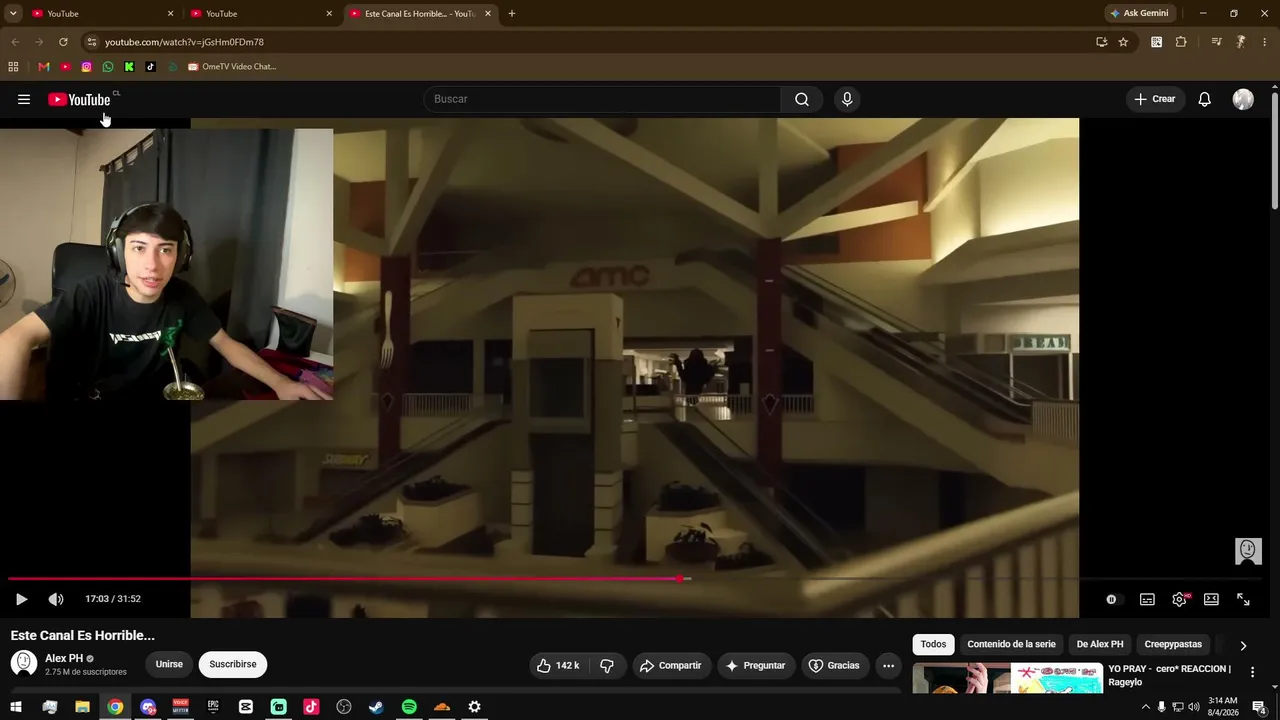
Task: Click the search magnifier button
Action: click(802, 99)
